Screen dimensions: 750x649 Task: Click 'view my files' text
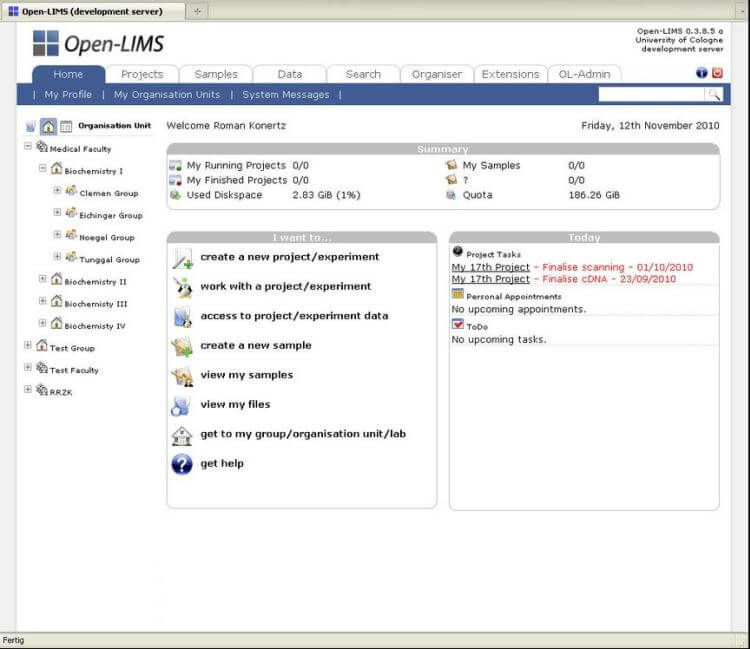point(235,405)
